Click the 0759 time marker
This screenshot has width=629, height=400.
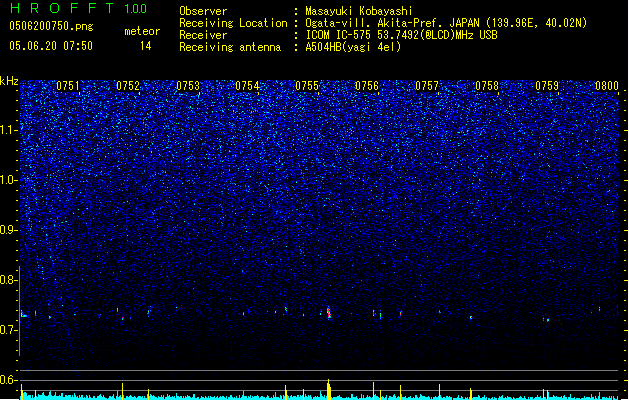click(547, 86)
